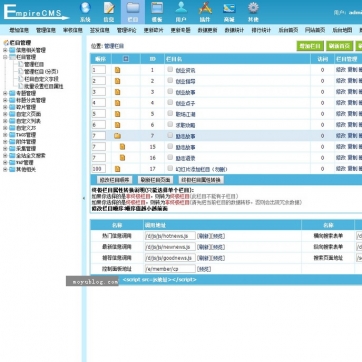362x362 pixels.
Task: Click the page icon in row ID 15
Action: point(122,147)
